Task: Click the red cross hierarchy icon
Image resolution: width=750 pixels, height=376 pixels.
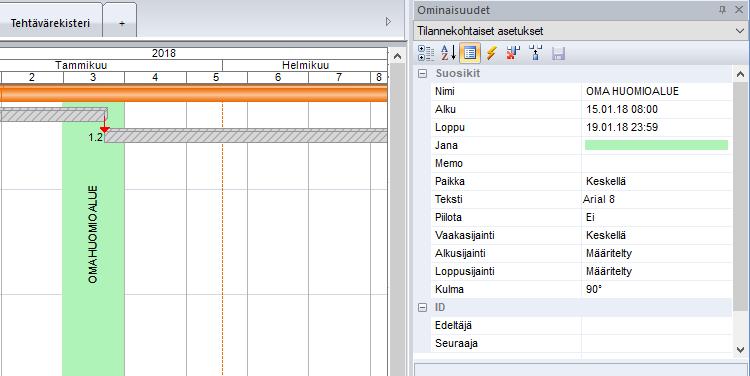Action: coord(513,53)
